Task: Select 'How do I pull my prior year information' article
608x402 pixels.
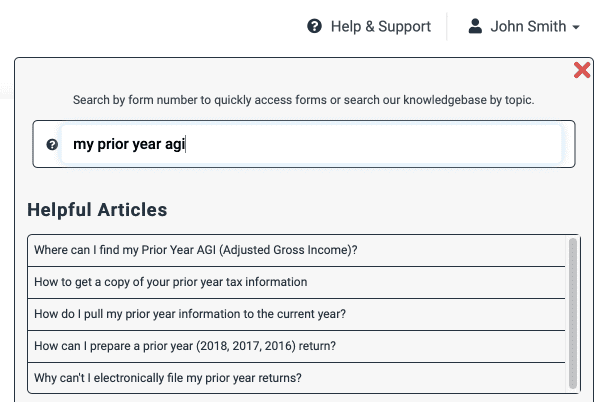Action: pyautogui.click(x=296, y=314)
